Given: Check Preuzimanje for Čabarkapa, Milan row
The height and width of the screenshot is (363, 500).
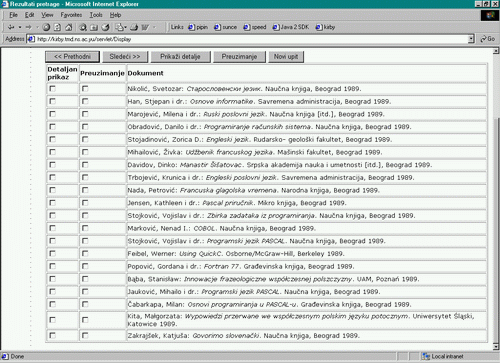Looking at the screenshot, I should tap(85, 304).
